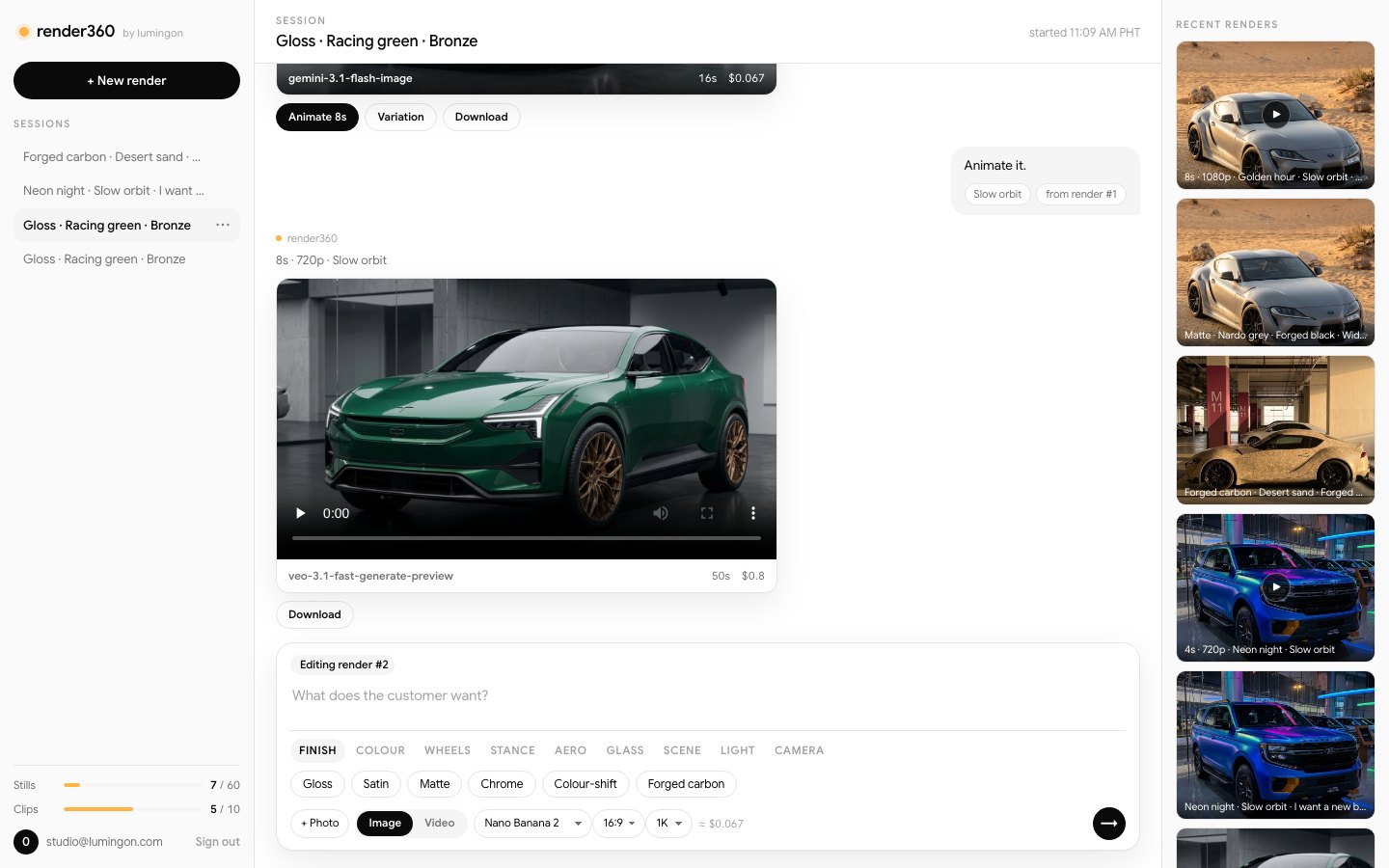Select the GLASS tab
The image size is (1389, 868).
tap(625, 750)
